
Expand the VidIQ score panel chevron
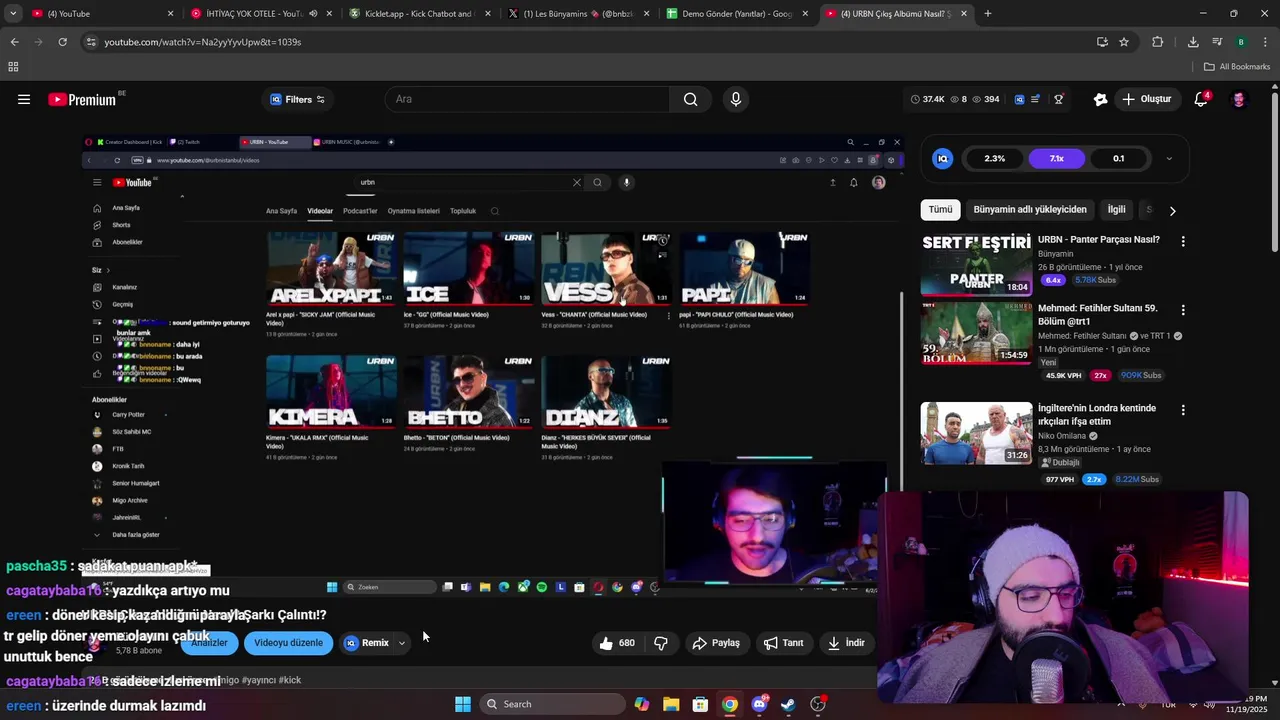tap(1169, 158)
